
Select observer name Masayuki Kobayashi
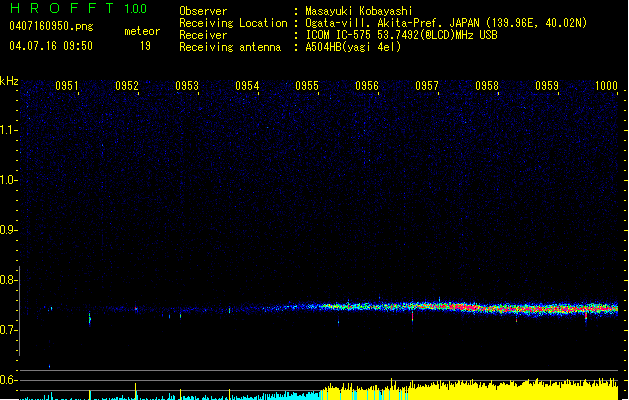pos(359,11)
